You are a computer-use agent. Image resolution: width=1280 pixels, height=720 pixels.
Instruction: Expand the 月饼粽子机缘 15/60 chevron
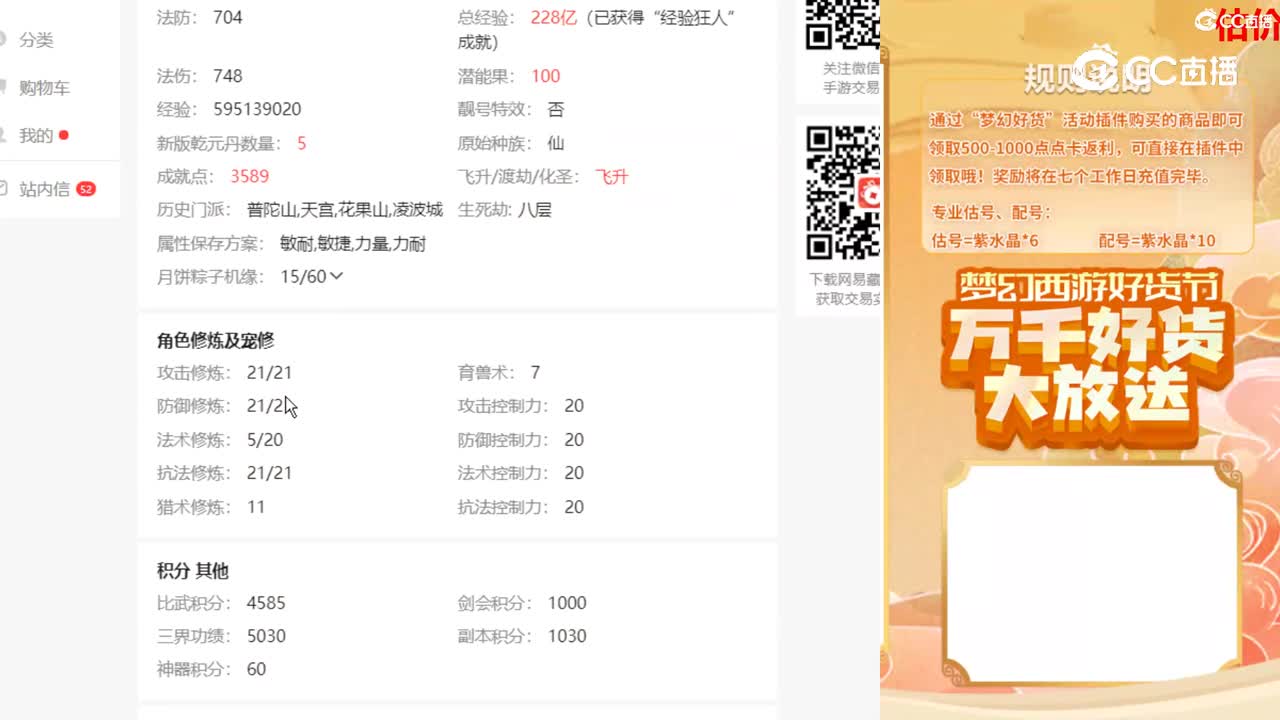pos(336,276)
